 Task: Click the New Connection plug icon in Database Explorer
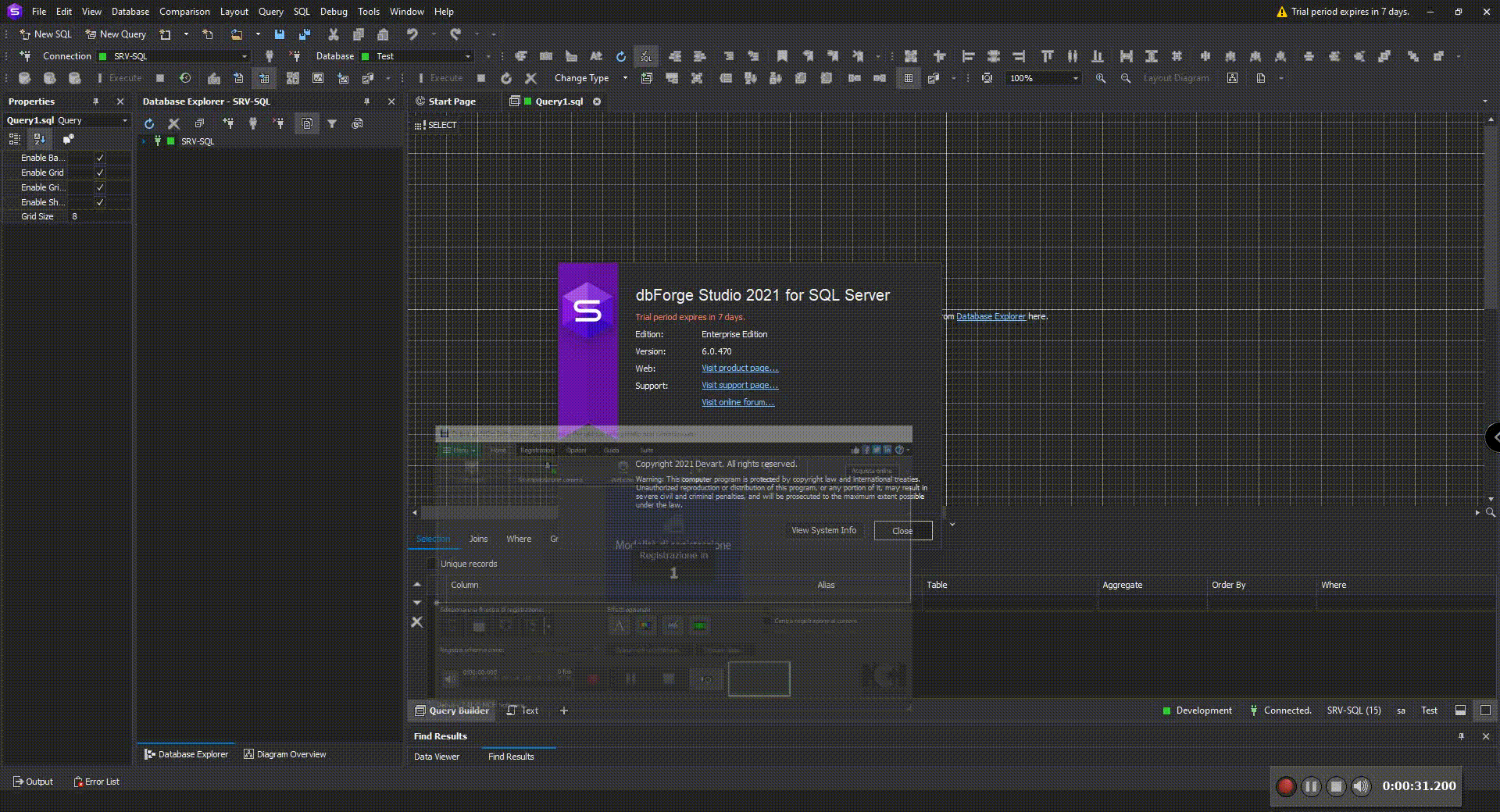tap(228, 123)
